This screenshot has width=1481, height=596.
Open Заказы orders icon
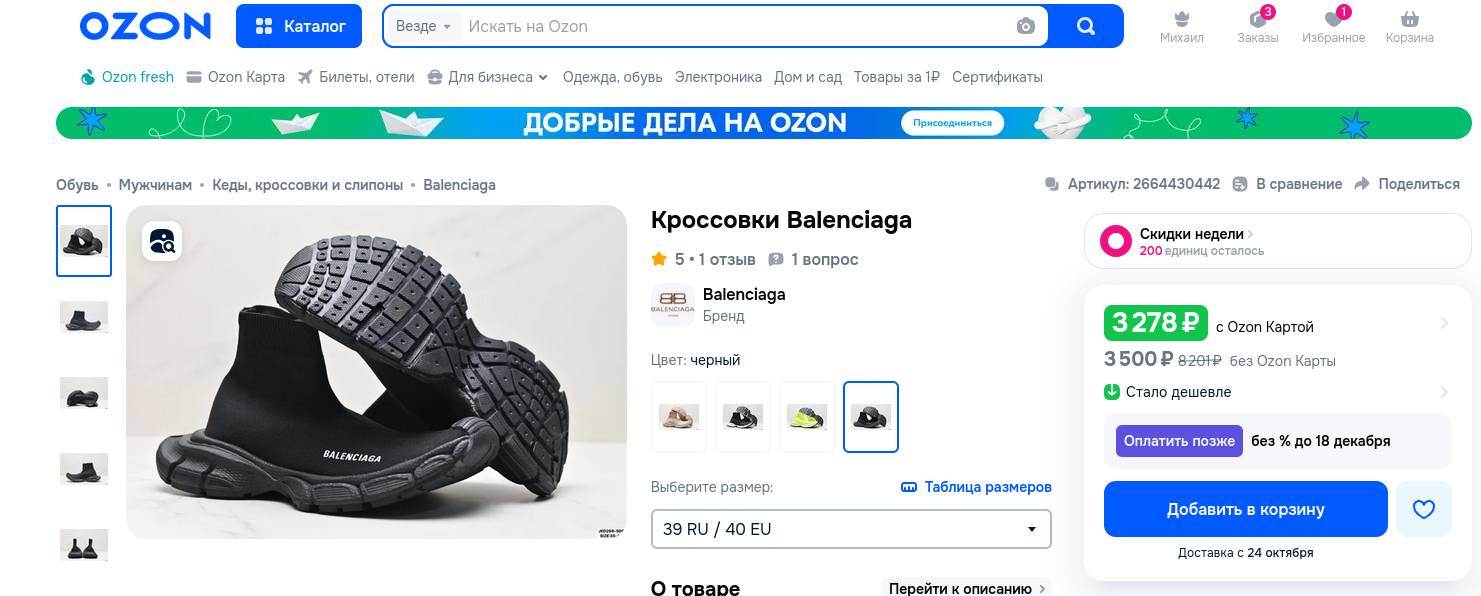1258,20
